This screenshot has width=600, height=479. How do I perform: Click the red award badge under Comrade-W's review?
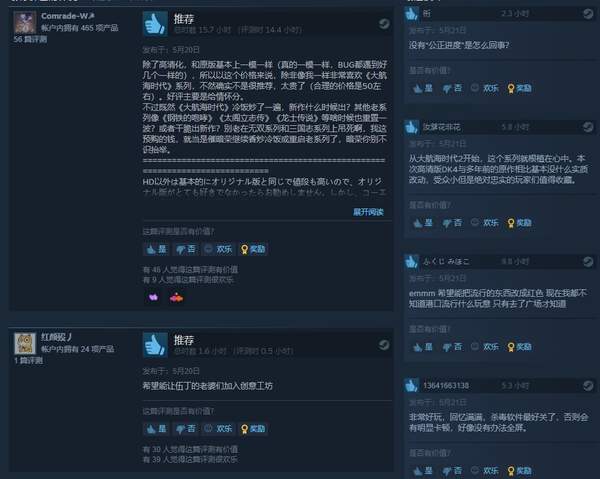[176, 297]
